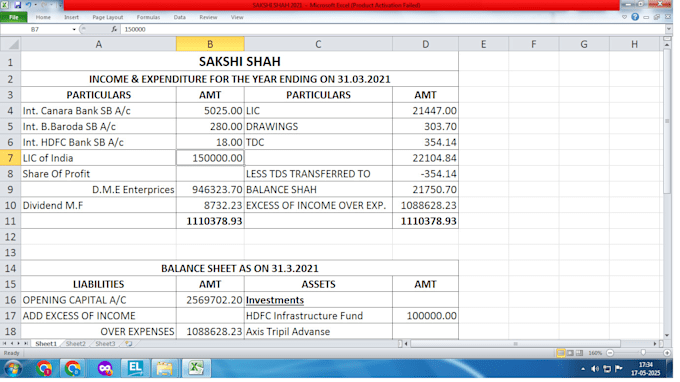Switch to Sheet2 tab
Viewport: 680px width, 382px height.
75,344
